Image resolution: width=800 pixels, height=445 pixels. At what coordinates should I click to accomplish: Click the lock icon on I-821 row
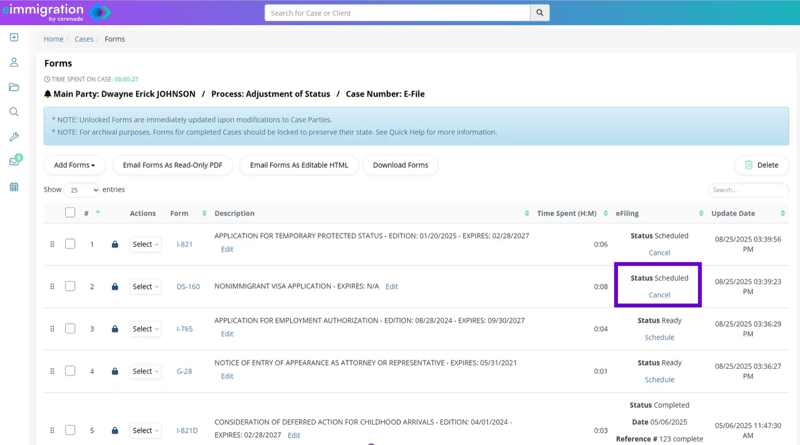115,244
